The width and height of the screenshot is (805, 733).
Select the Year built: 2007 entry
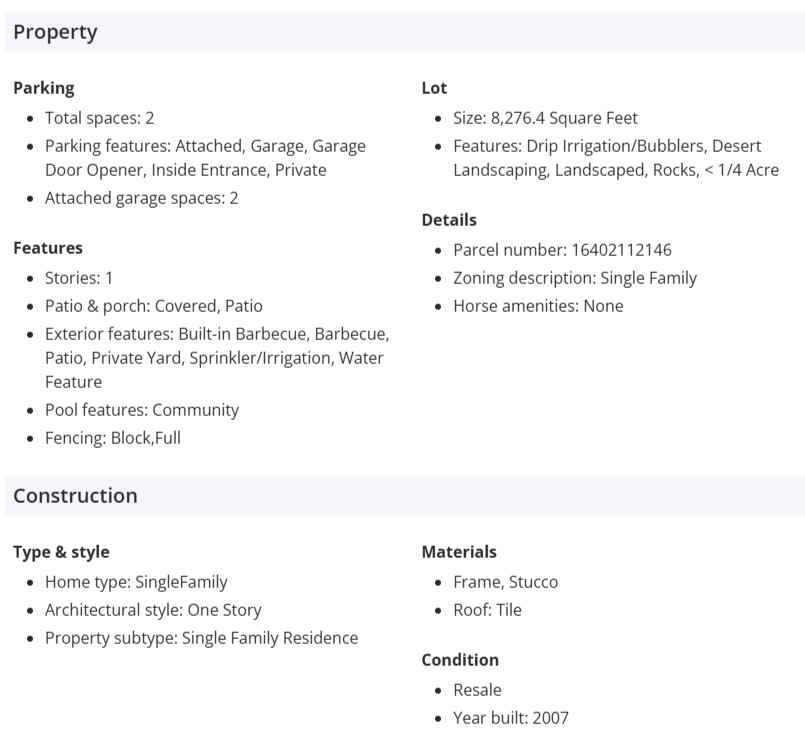[x=511, y=718]
